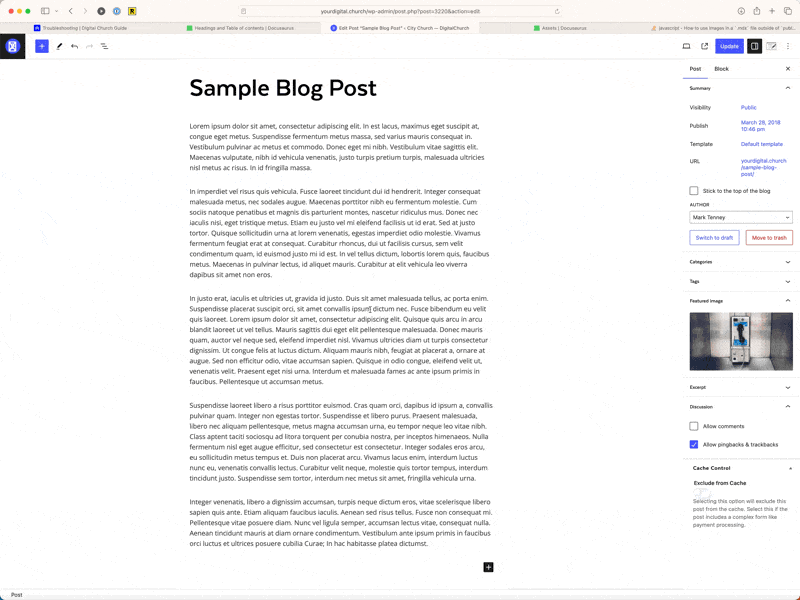Collapse the Discussion section
Viewport: 800px width, 600px height.
coord(788,407)
